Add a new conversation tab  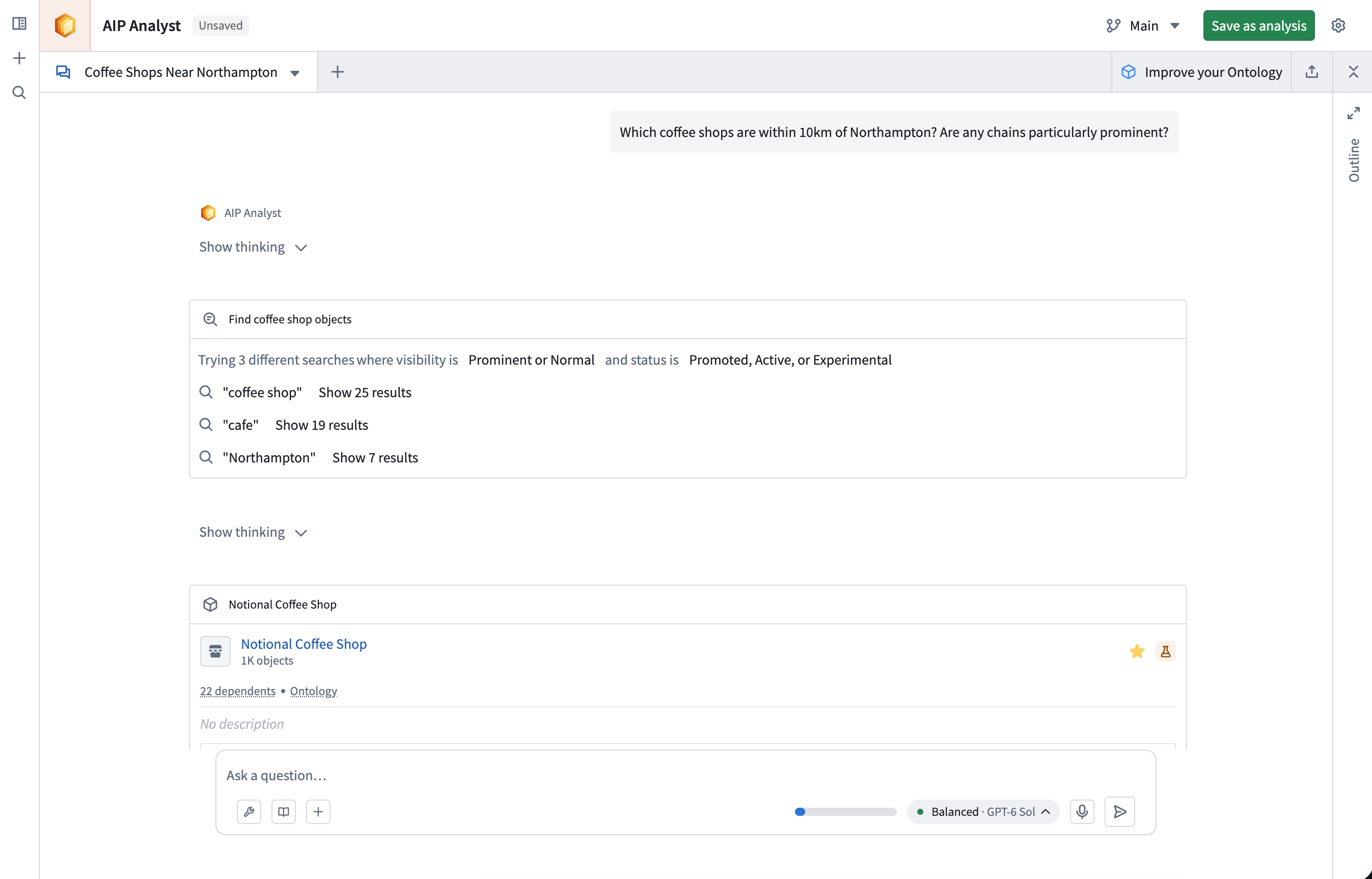337,72
